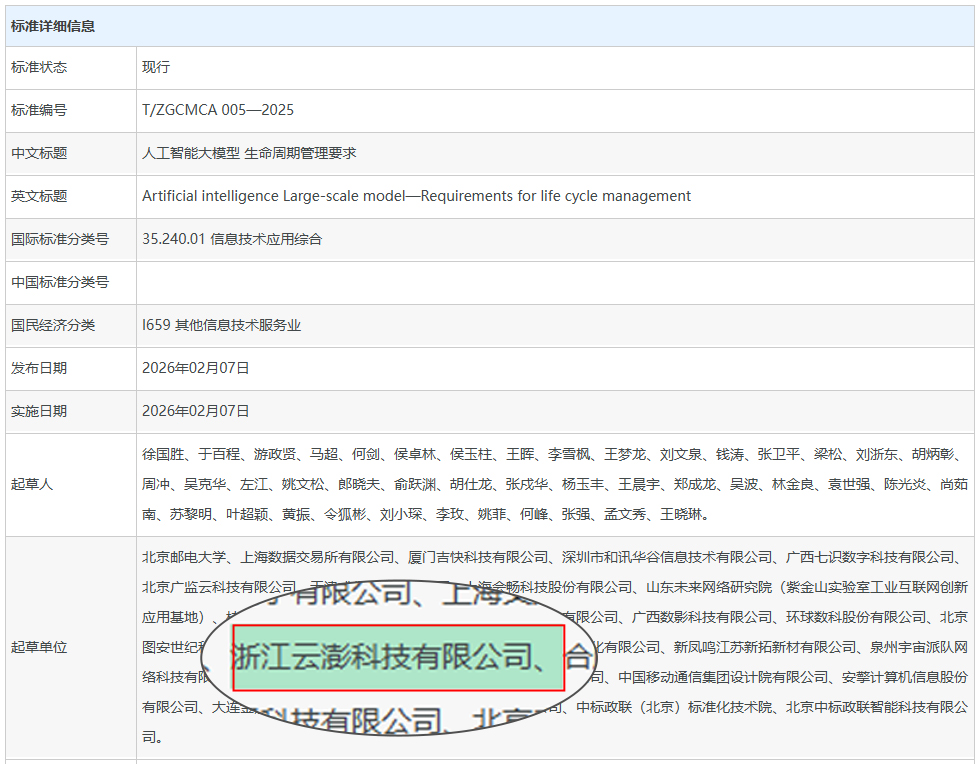Click the date next to 发布日期

(x=196, y=368)
